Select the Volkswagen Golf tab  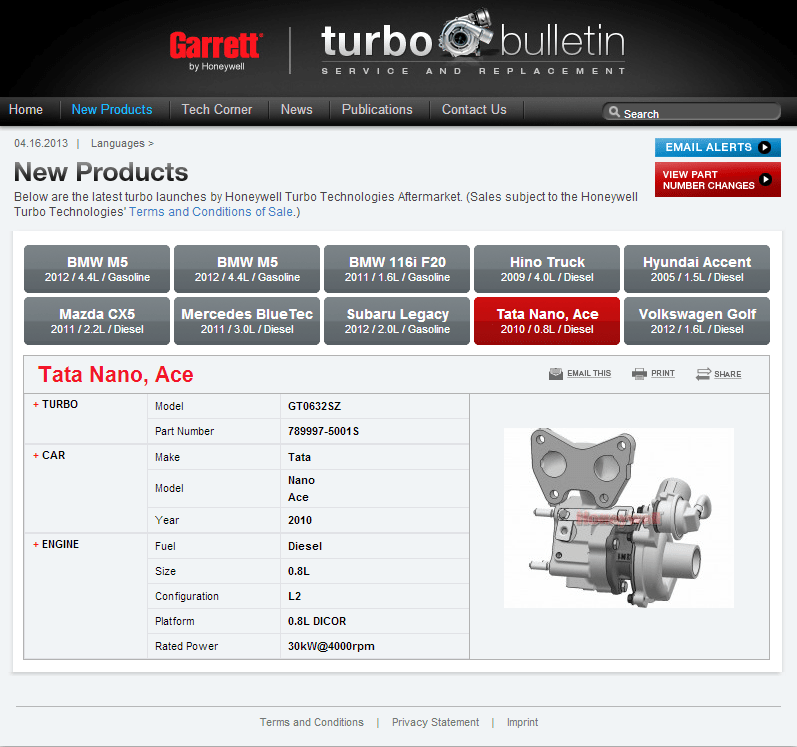coord(697,321)
